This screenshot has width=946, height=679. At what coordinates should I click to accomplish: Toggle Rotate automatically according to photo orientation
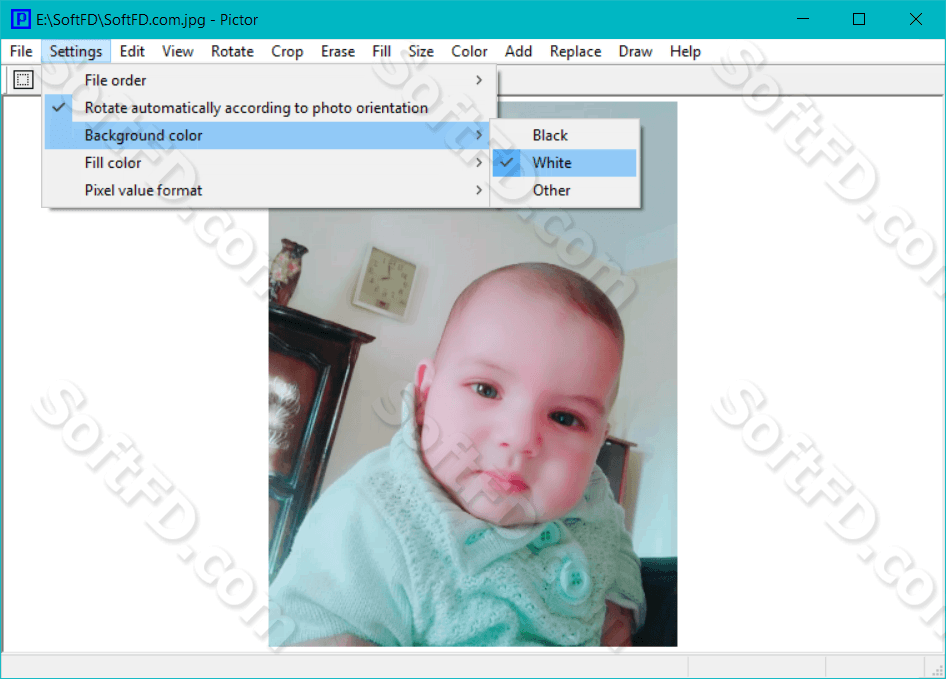point(269,108)
